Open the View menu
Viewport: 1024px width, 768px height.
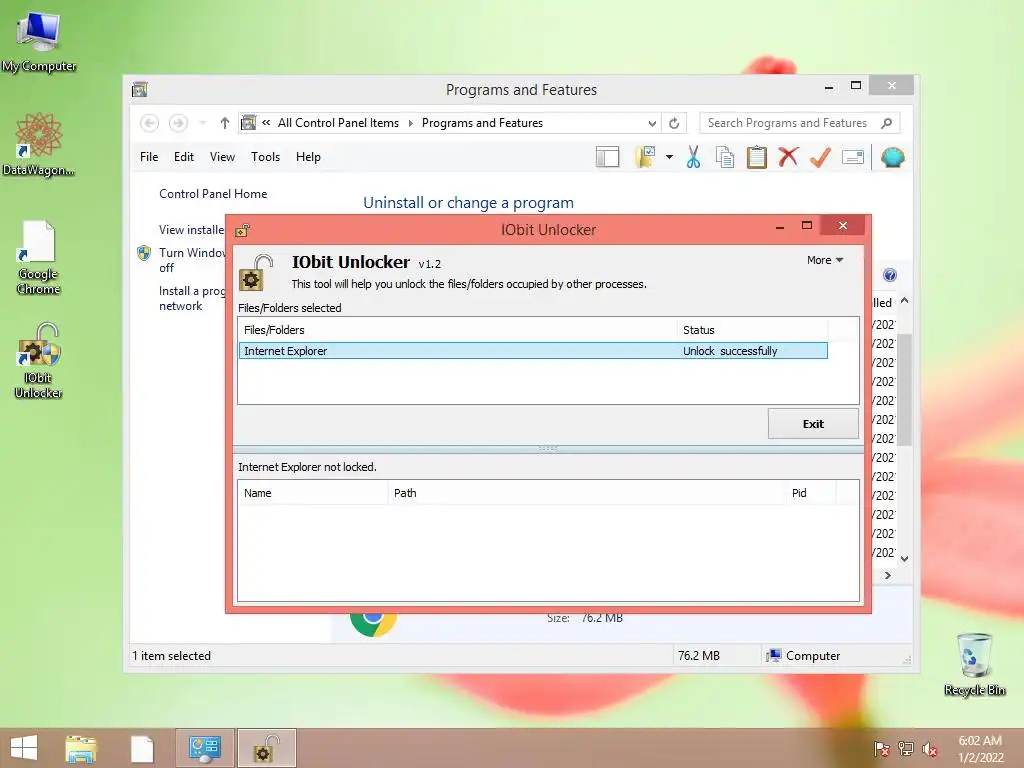222,157
